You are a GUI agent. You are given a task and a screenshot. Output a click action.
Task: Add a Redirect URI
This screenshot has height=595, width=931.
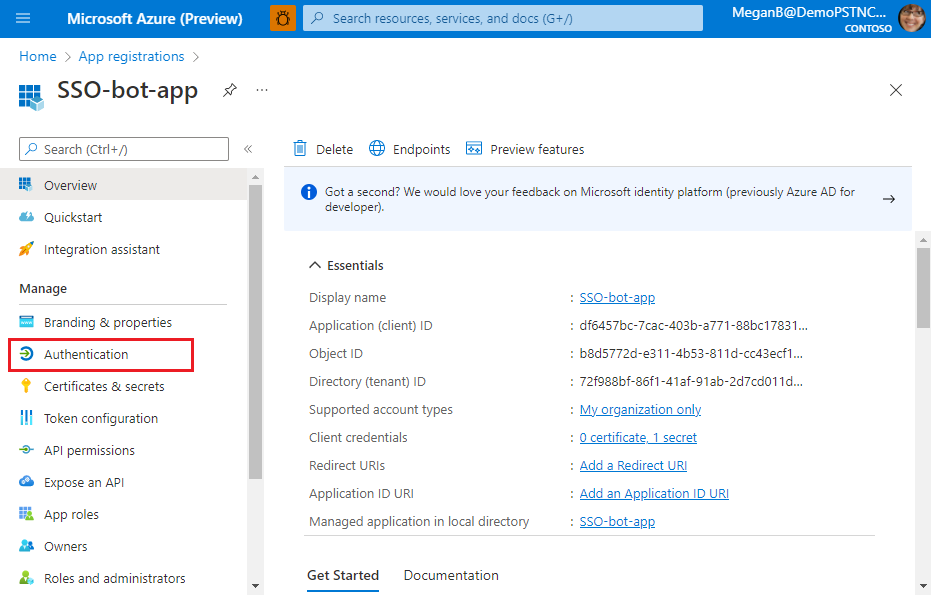click(x=632, y=465)
